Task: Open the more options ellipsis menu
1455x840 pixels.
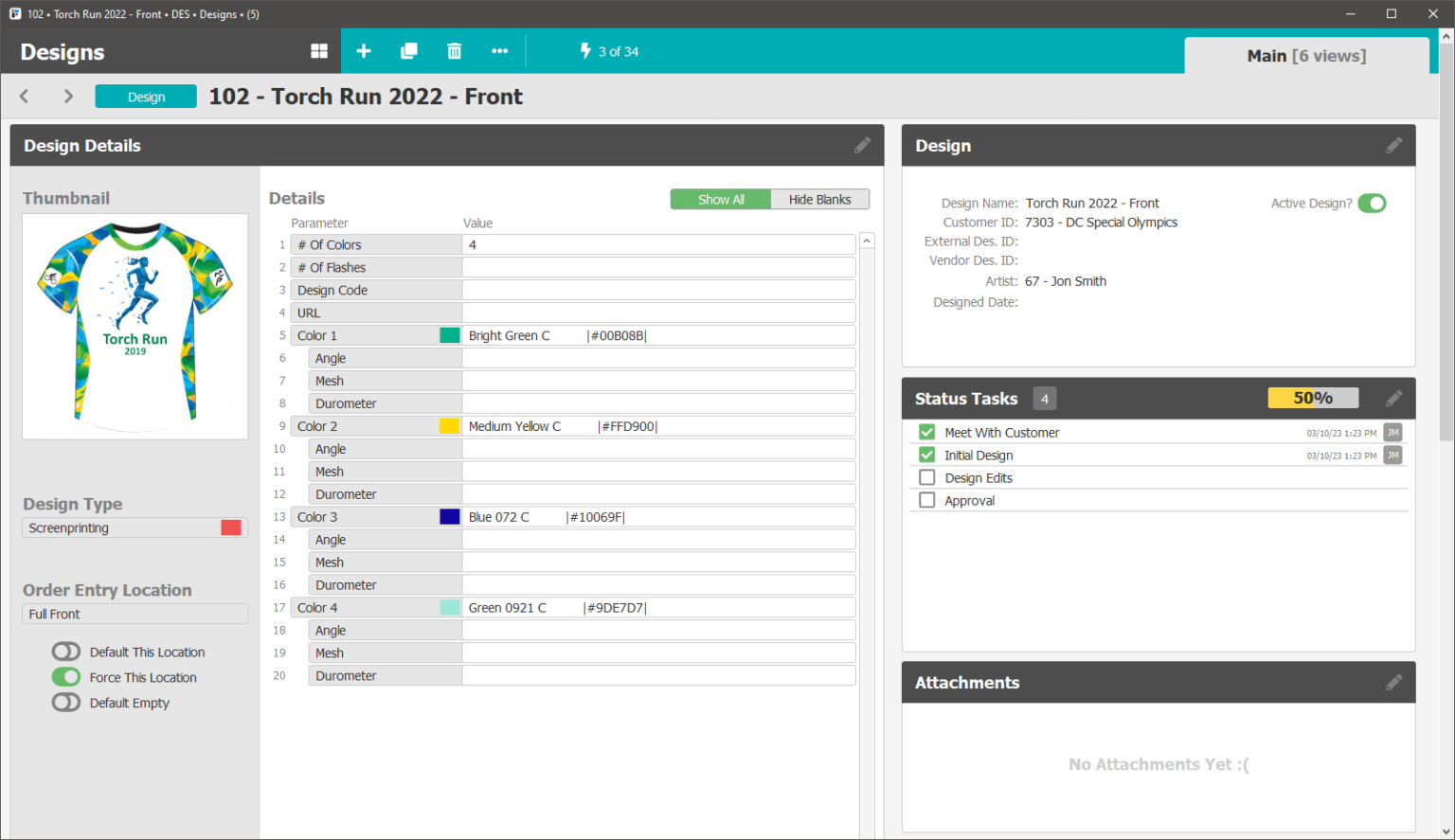Action: (499, 51)
